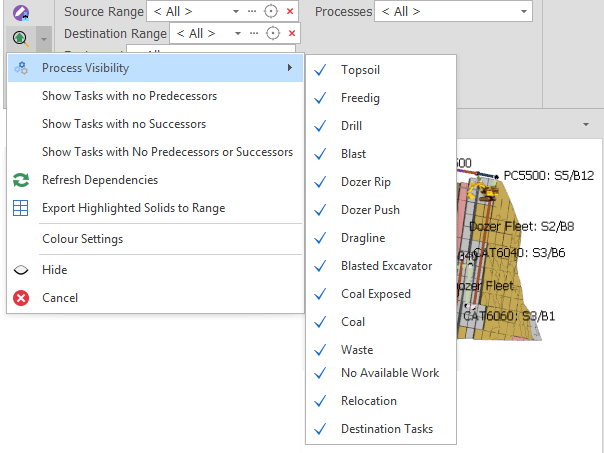The height and width of the screenshot is (453, 604).
Task: Expand the Source Range dropdown arrow
Action: 236,11
